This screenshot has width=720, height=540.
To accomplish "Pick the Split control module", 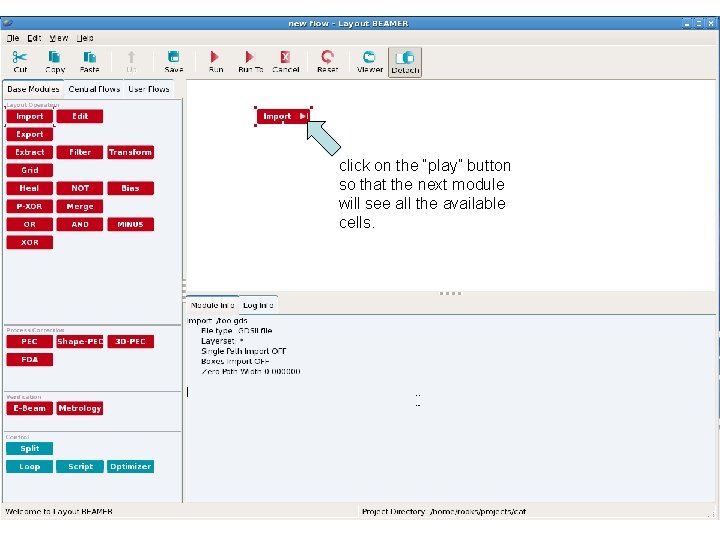I will 30,449.
